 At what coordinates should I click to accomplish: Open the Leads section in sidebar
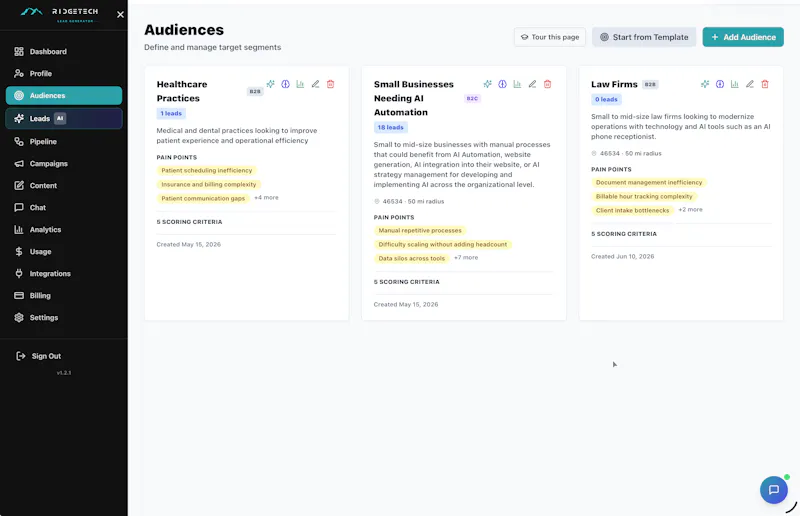coord(64,118)
